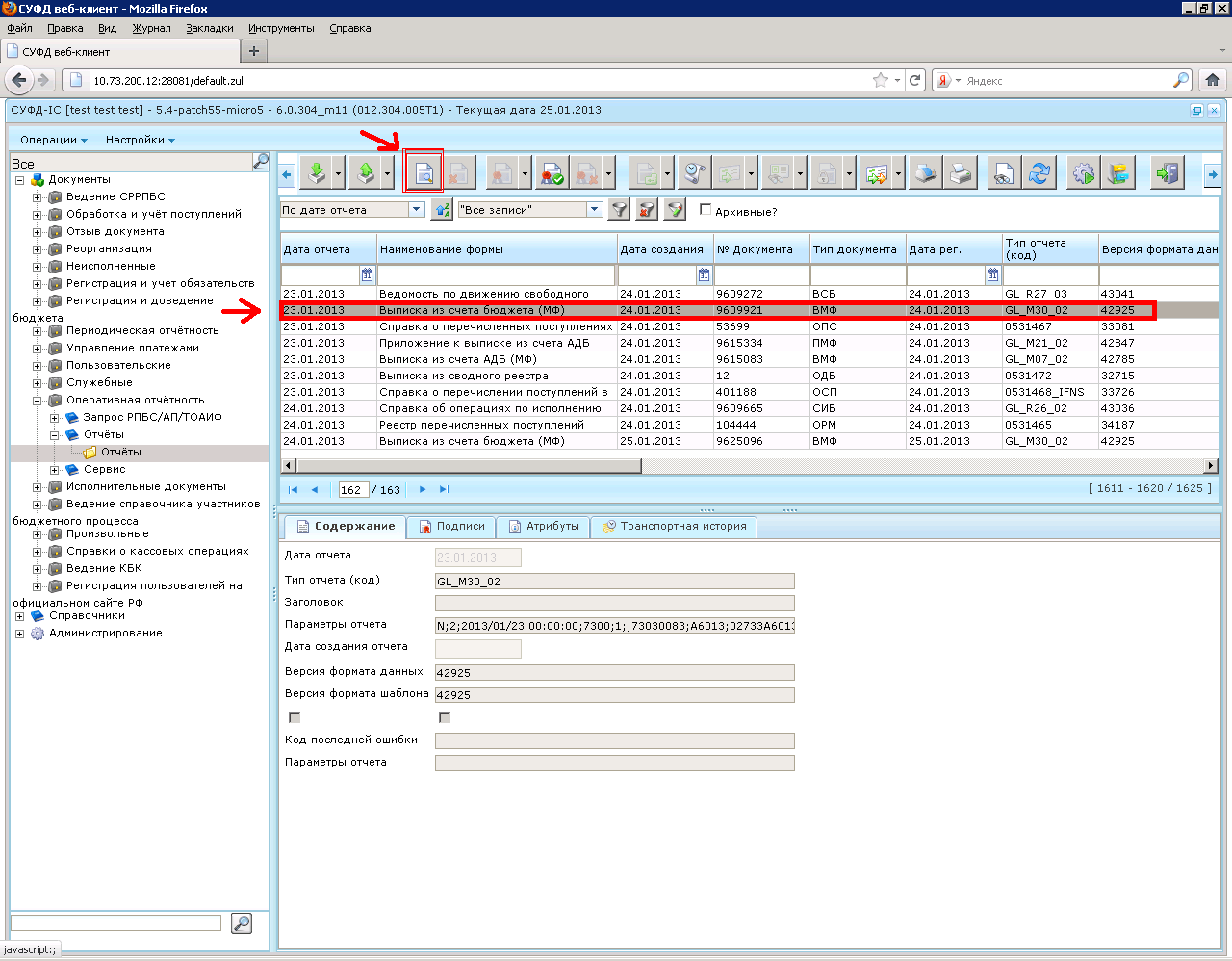1232x961 pixels.
Task: Expand the 'Справочники' tree node
Action: 19,616
